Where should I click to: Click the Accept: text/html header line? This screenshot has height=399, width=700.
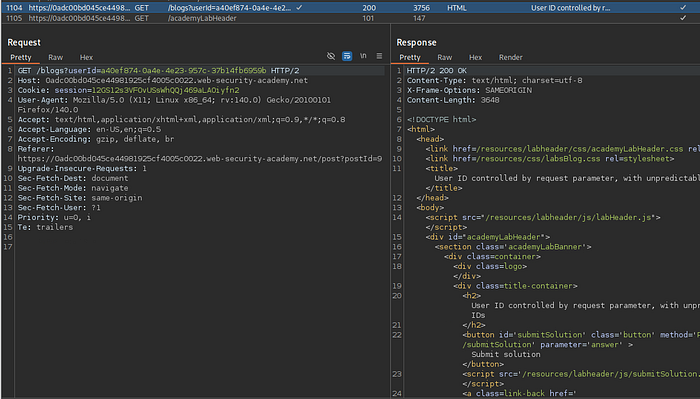181,120
